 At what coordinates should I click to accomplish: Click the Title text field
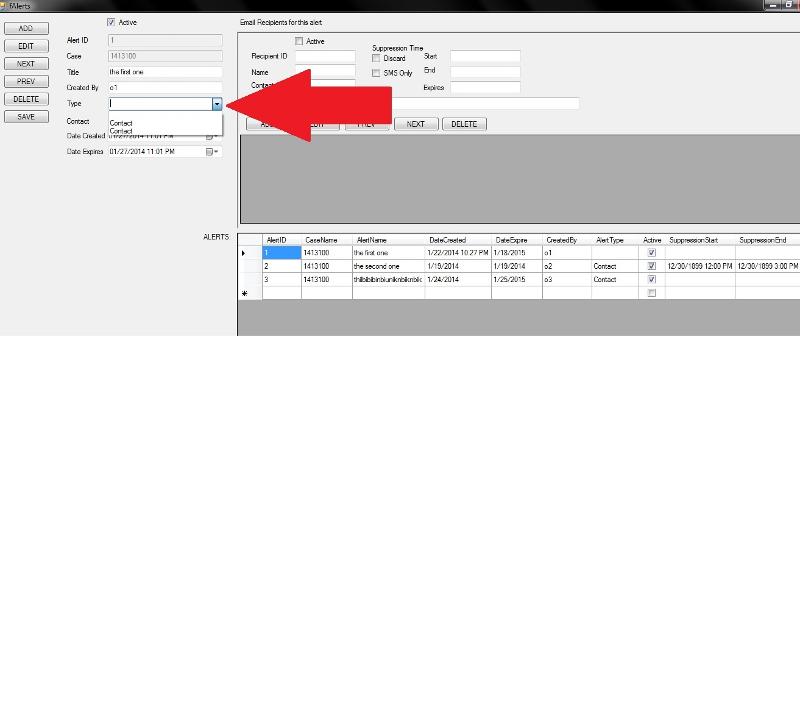point(165,72)
